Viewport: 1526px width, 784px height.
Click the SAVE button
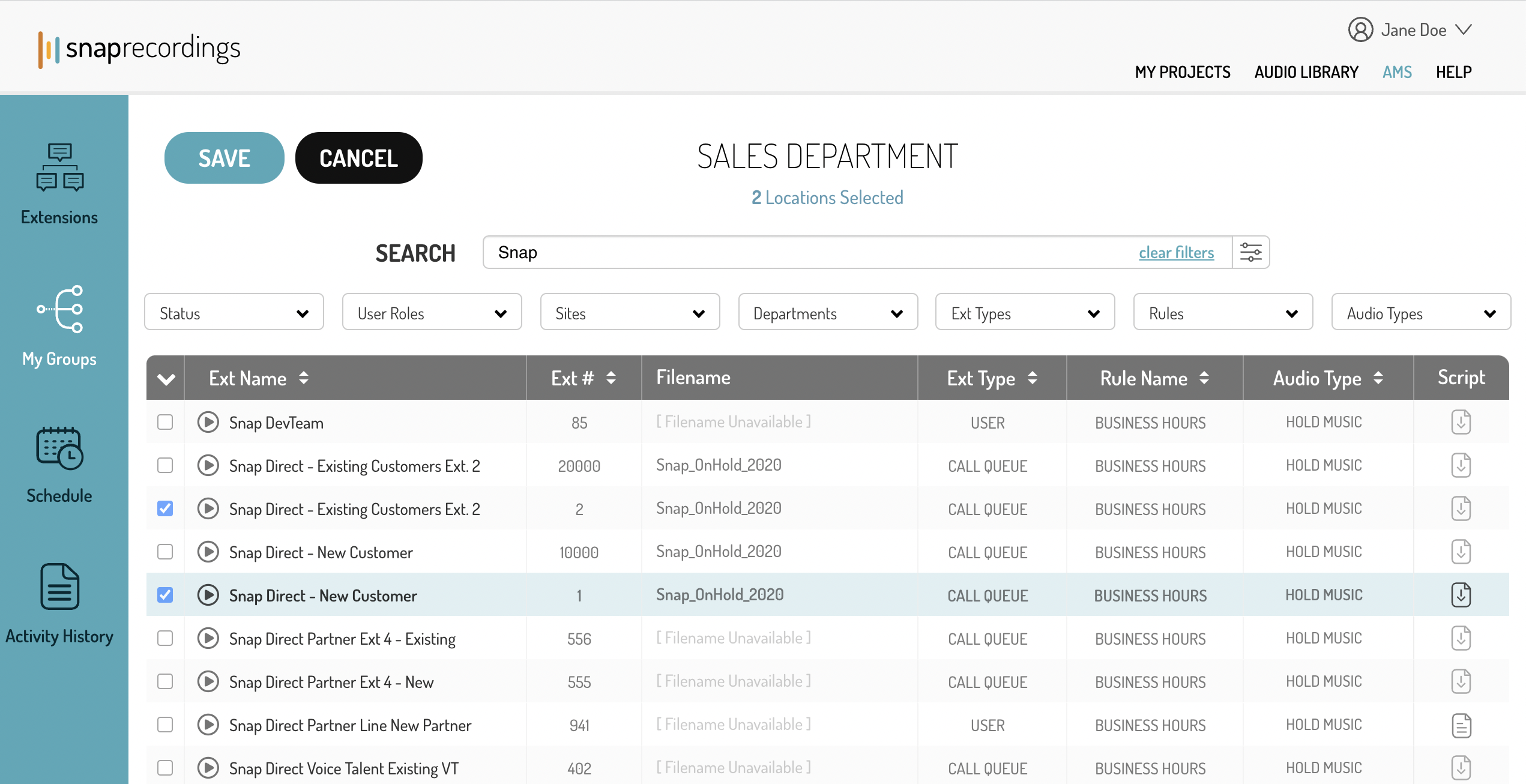click(224, 158)
